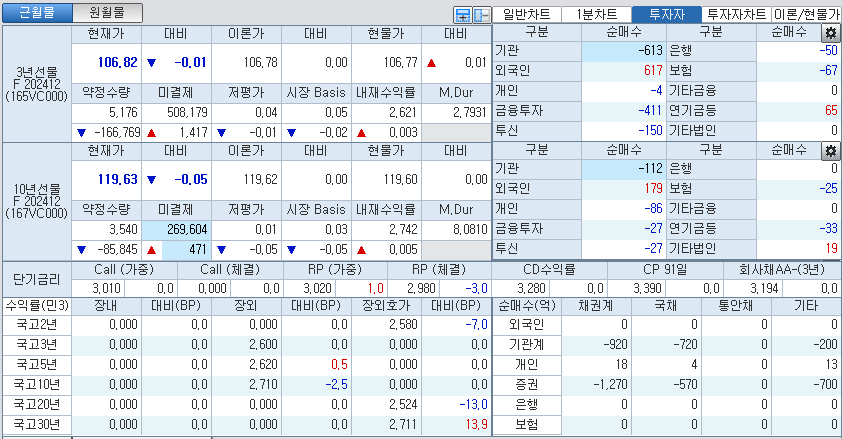The height and width of the screenshot is (439, 843).
Task: Open settings gear for 3년선물 investor table
Action: point(831,33)
